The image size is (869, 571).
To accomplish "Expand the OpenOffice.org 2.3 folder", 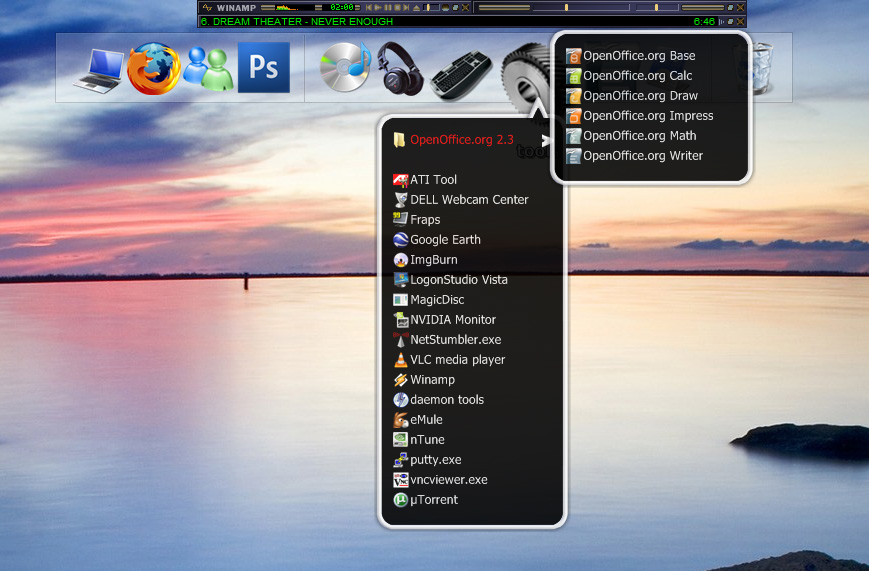I will [x=461, y=140].
